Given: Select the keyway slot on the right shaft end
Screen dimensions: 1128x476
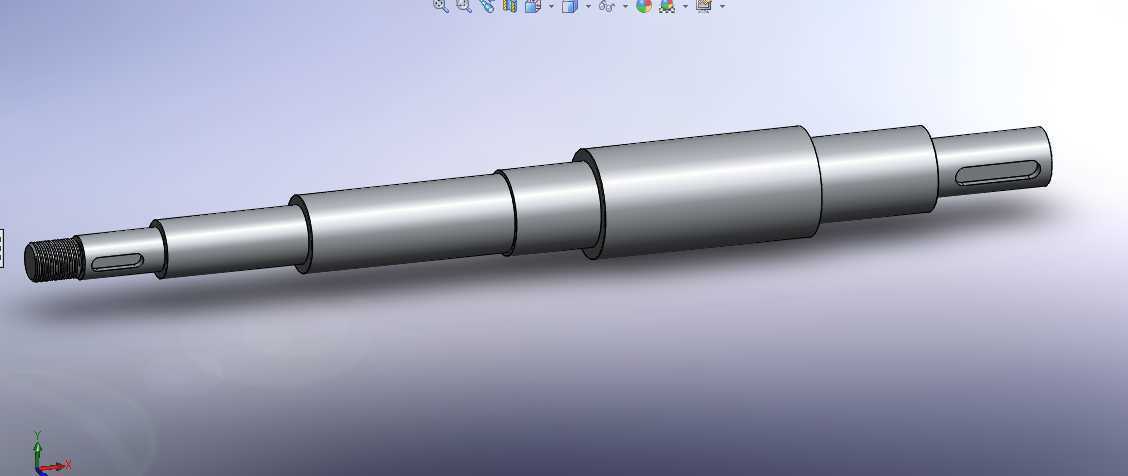Looking at the screenshot, I should 996,173.
